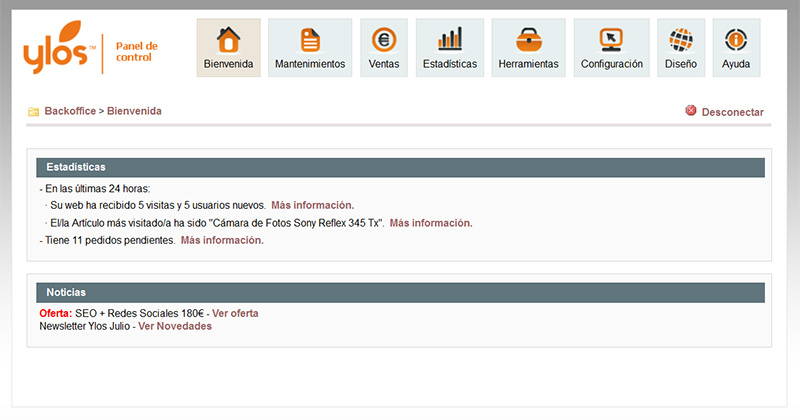Open the Estadísticas bar chart icon

[x=450, y=40]
